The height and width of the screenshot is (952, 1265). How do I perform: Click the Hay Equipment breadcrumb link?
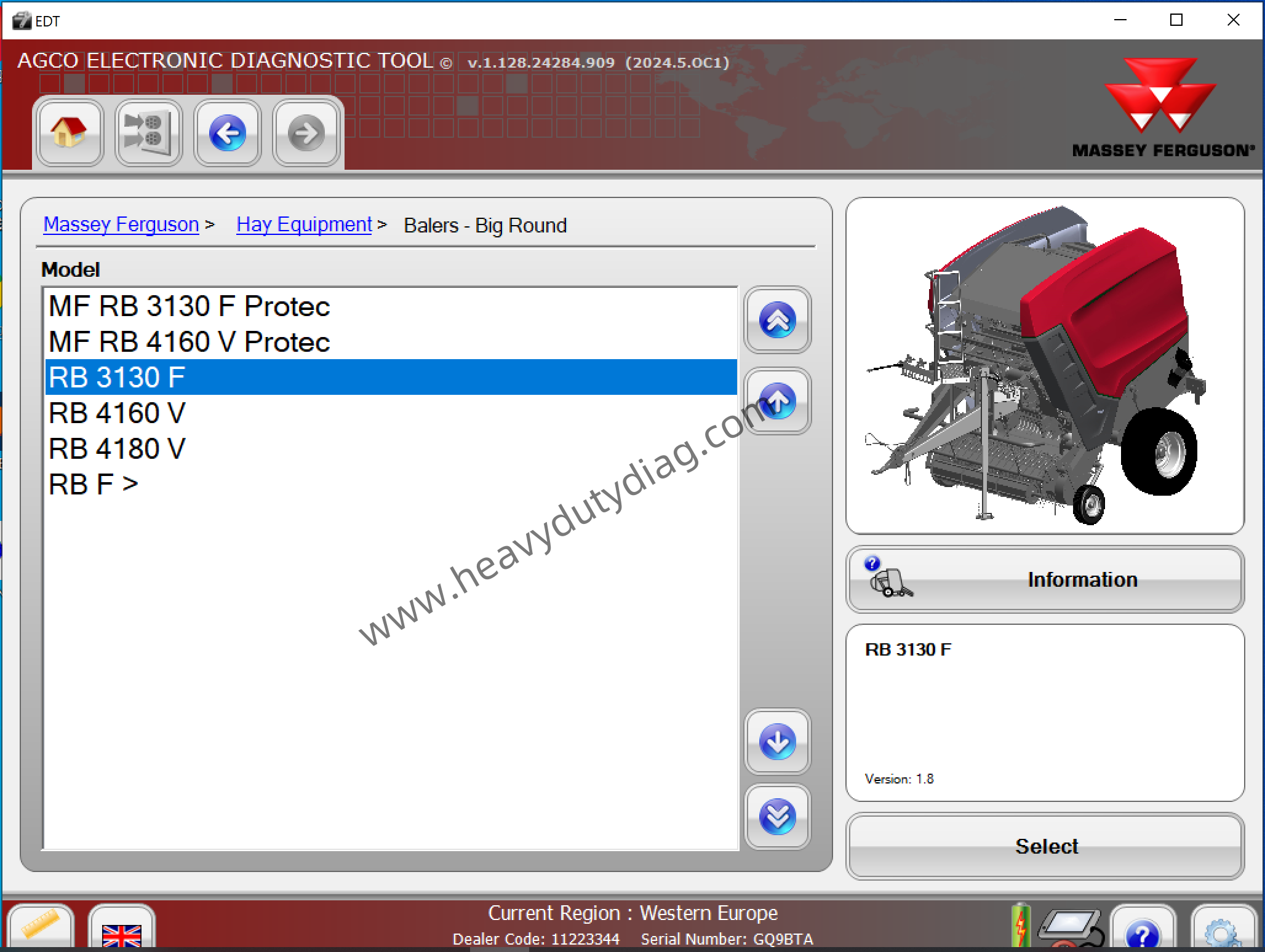pos(304,224)
